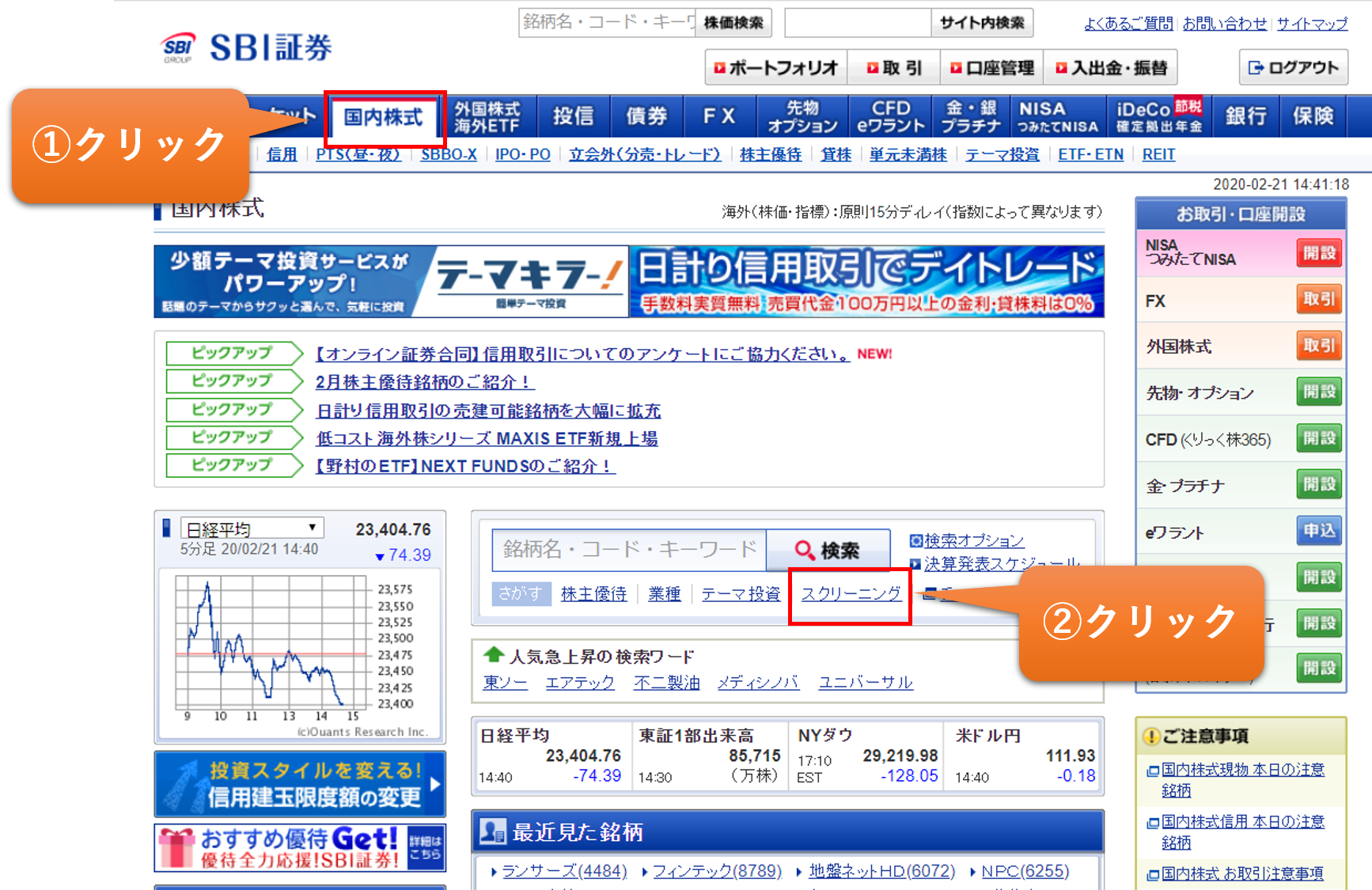This screenshot has width=1372, height=890.
Task: Click the FX trade button in sidebar
Action: (x=1318, y=300)
